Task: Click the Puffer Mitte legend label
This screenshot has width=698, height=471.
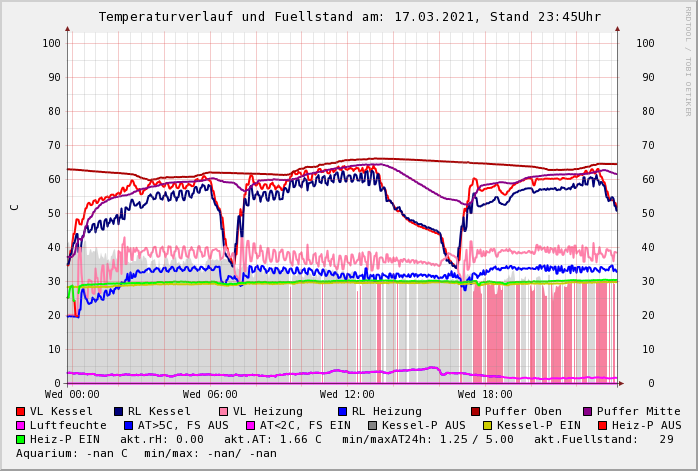Action: point(639,411)
